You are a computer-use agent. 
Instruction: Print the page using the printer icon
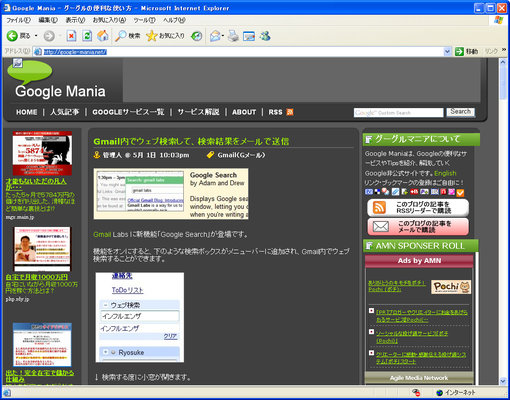coord(233,36)
